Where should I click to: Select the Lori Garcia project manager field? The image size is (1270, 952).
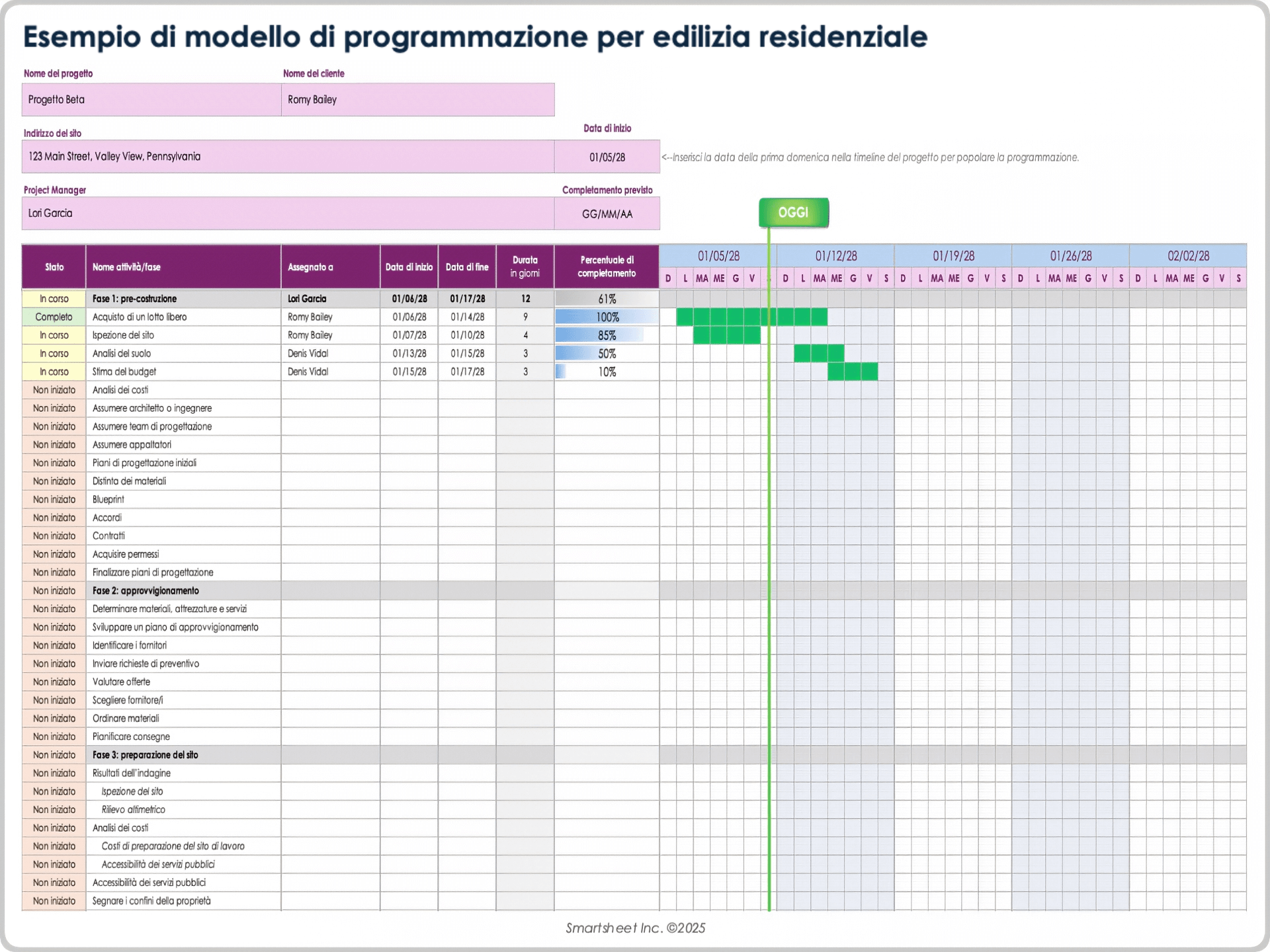[288, 214]
